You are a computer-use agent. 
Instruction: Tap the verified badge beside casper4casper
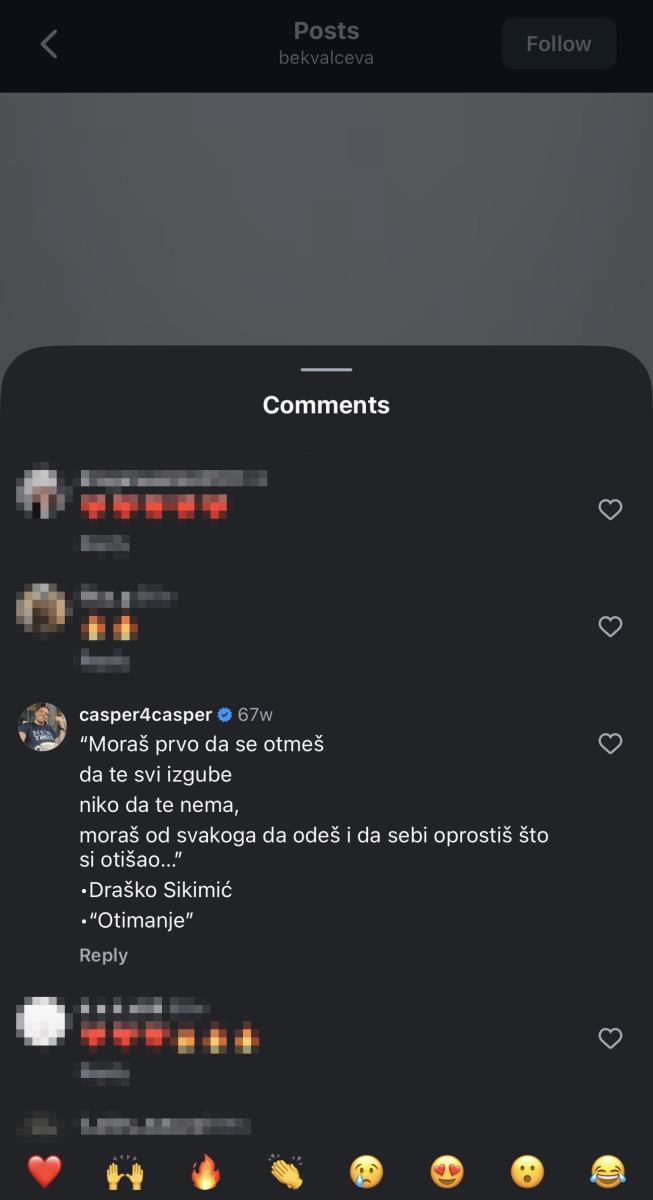[x=225, y=715]
